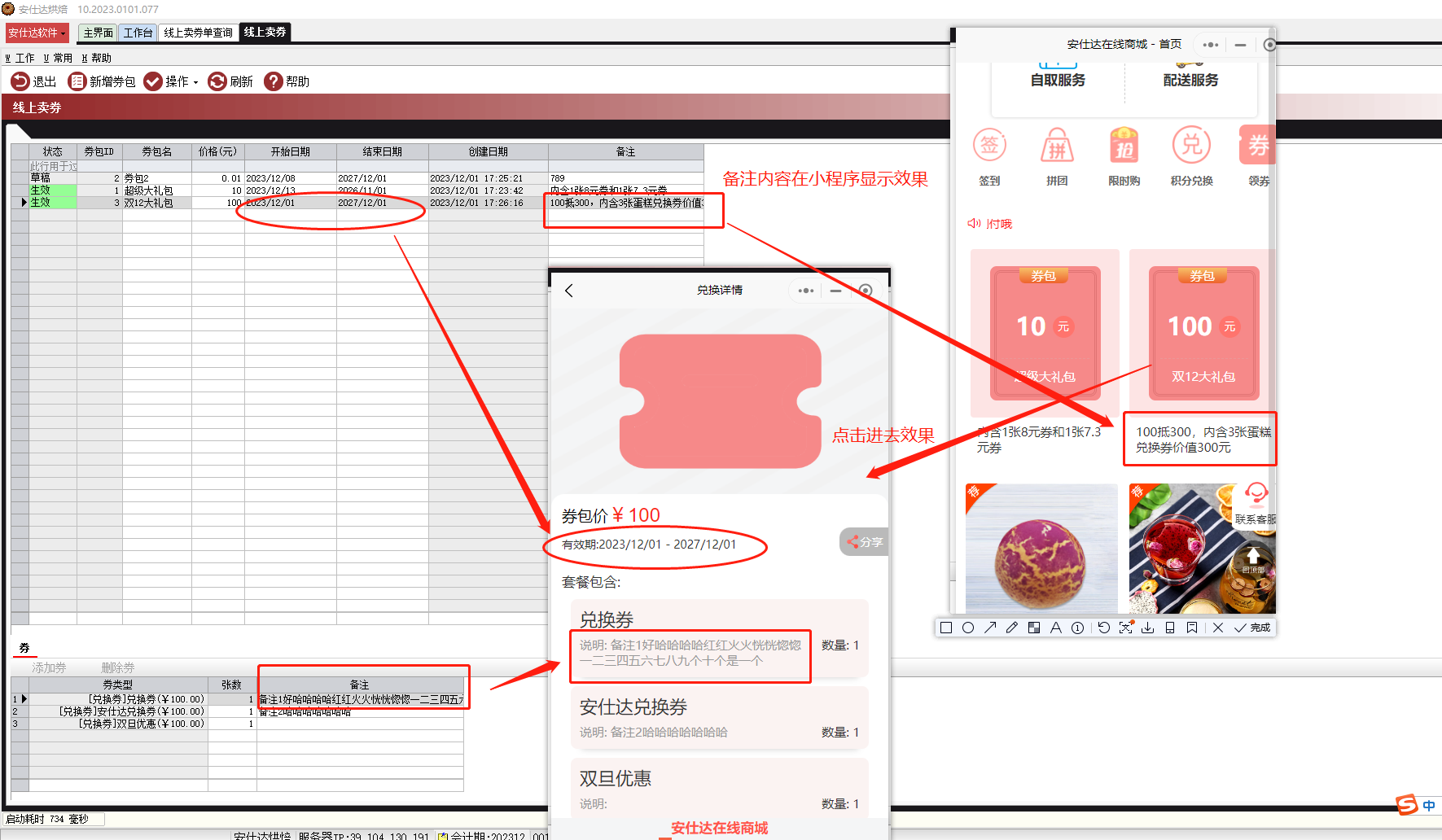The width and height of the screenshot is (1442, 840).
Task: Click the 签到 sign-in icon in the mall window
Action: (990, 146)
